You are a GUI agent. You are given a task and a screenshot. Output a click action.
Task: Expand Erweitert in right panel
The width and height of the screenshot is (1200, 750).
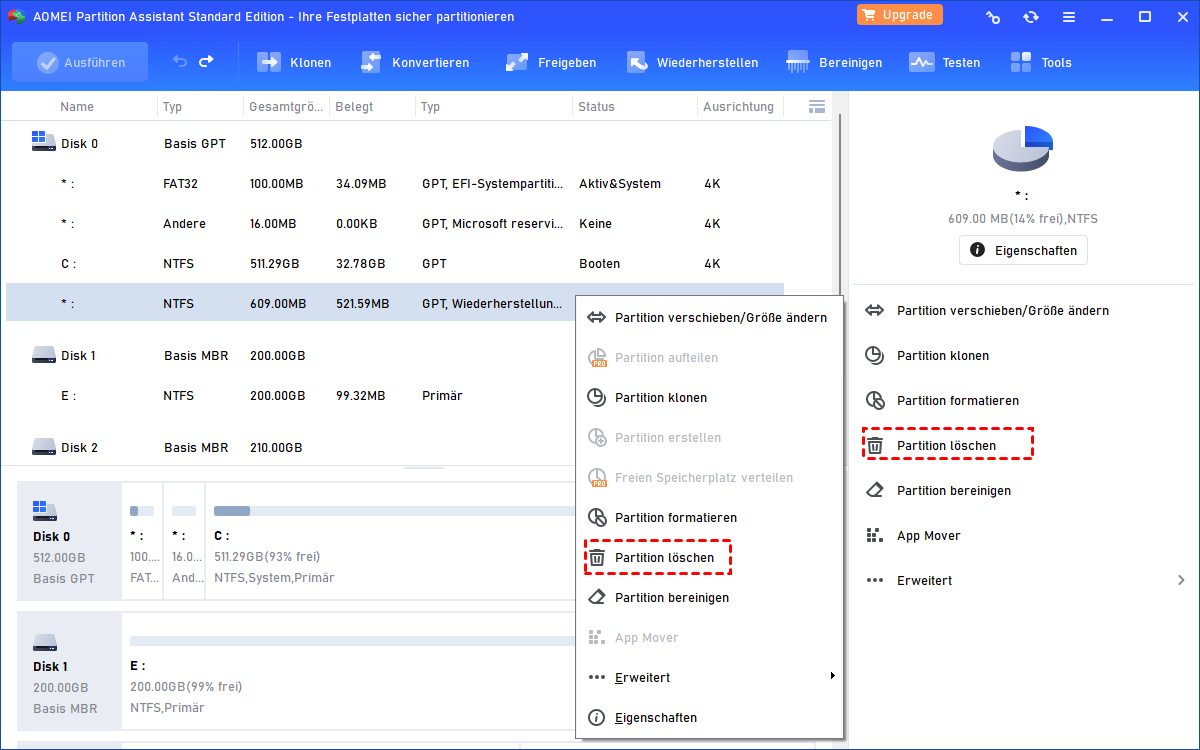click(x=1025, y=581)
